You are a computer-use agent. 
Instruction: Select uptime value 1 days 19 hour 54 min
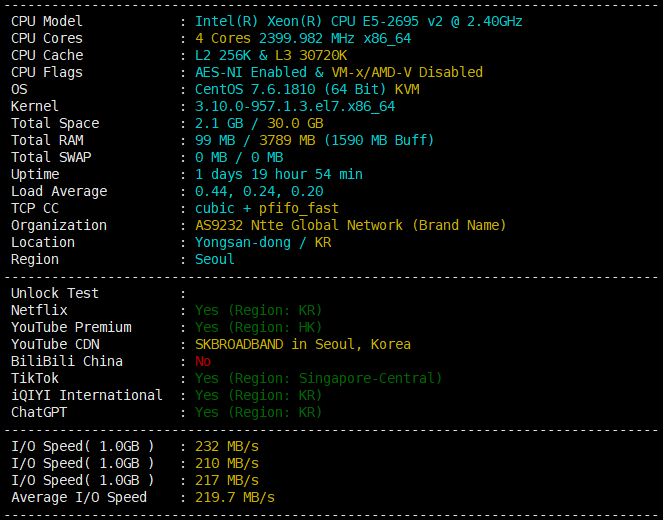279,174
